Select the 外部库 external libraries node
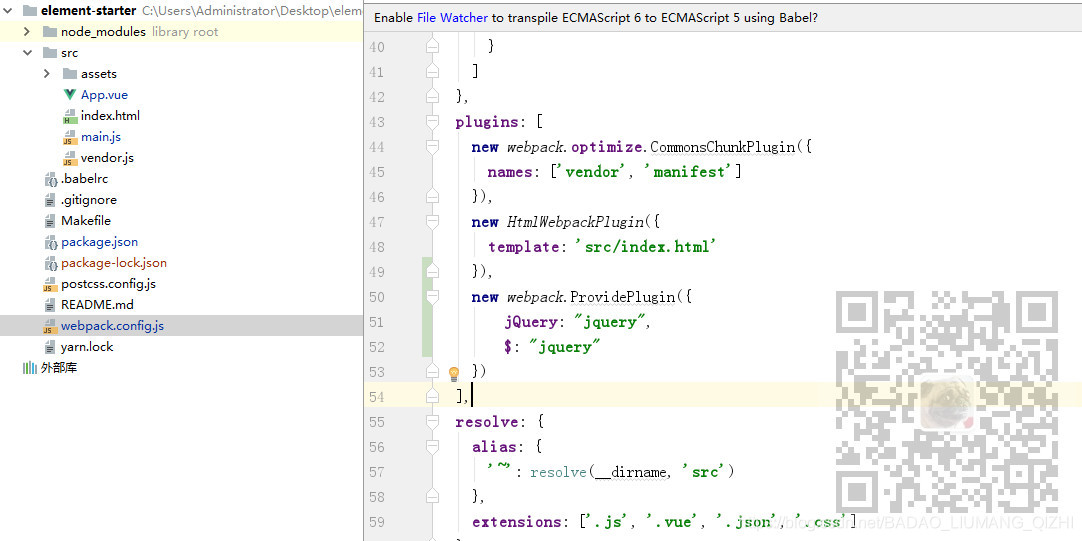 tap(59, 368)
